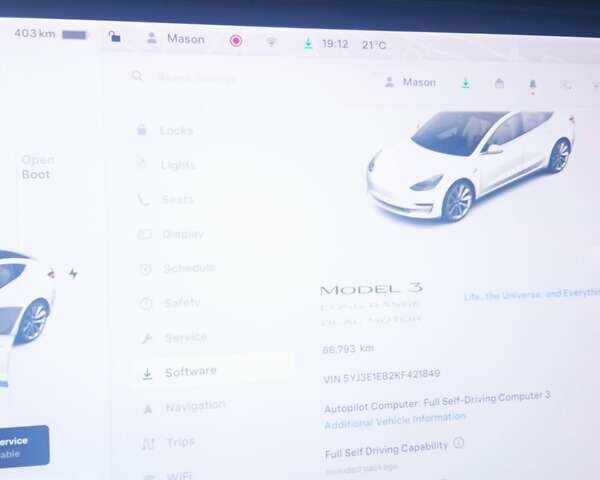600x480 pixels.
Task: Click the vehicle name 'Life, the Universe, and Everything' link
Action: tap(532, 294)
